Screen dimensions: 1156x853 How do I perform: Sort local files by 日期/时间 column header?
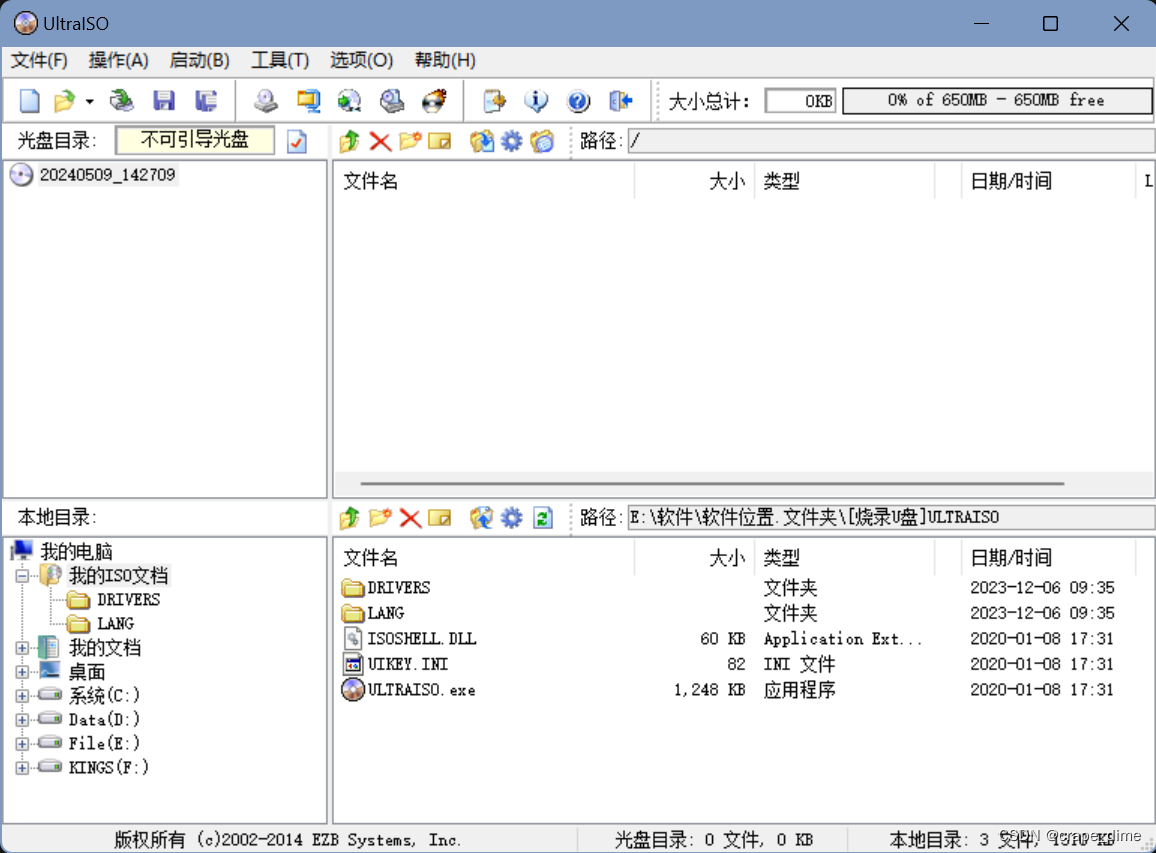point(1047,558)
